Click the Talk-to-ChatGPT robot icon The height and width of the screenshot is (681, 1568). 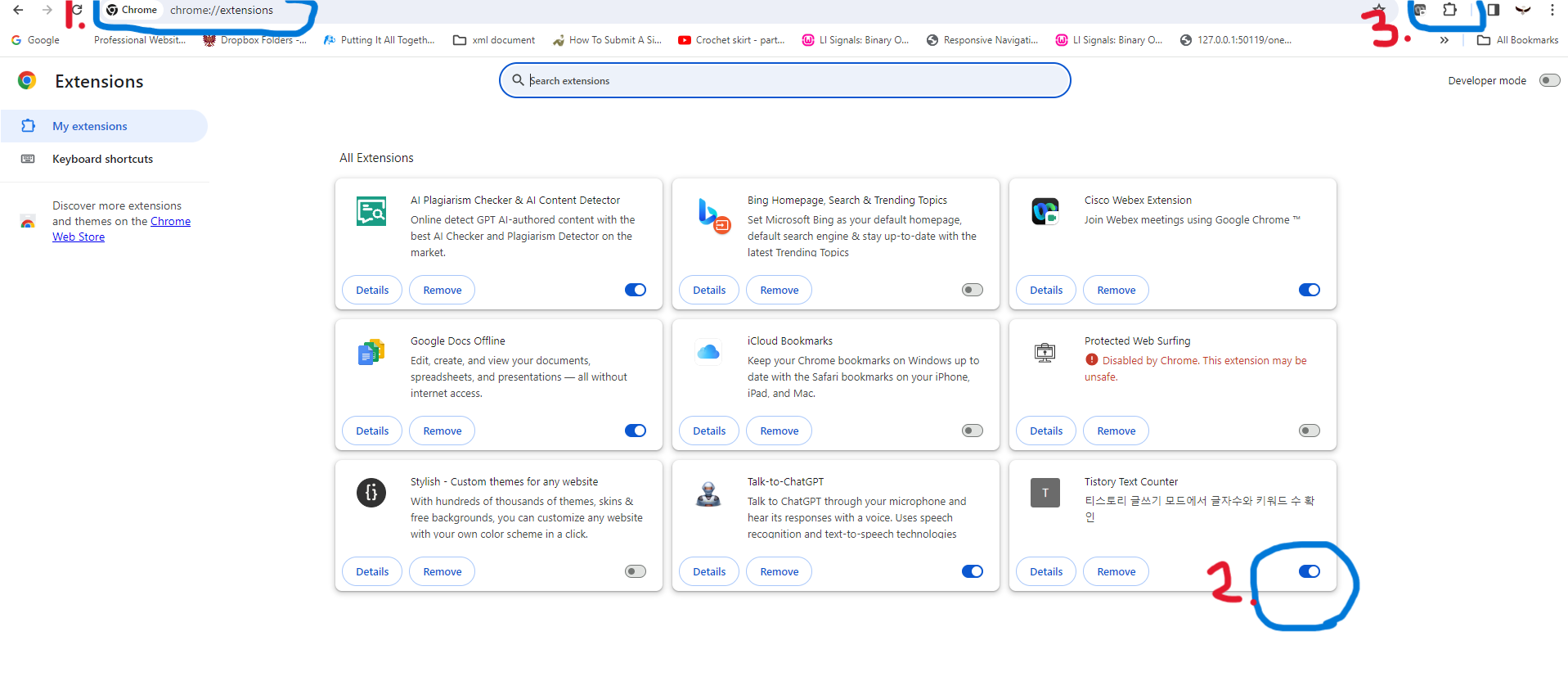click(708, 493)
